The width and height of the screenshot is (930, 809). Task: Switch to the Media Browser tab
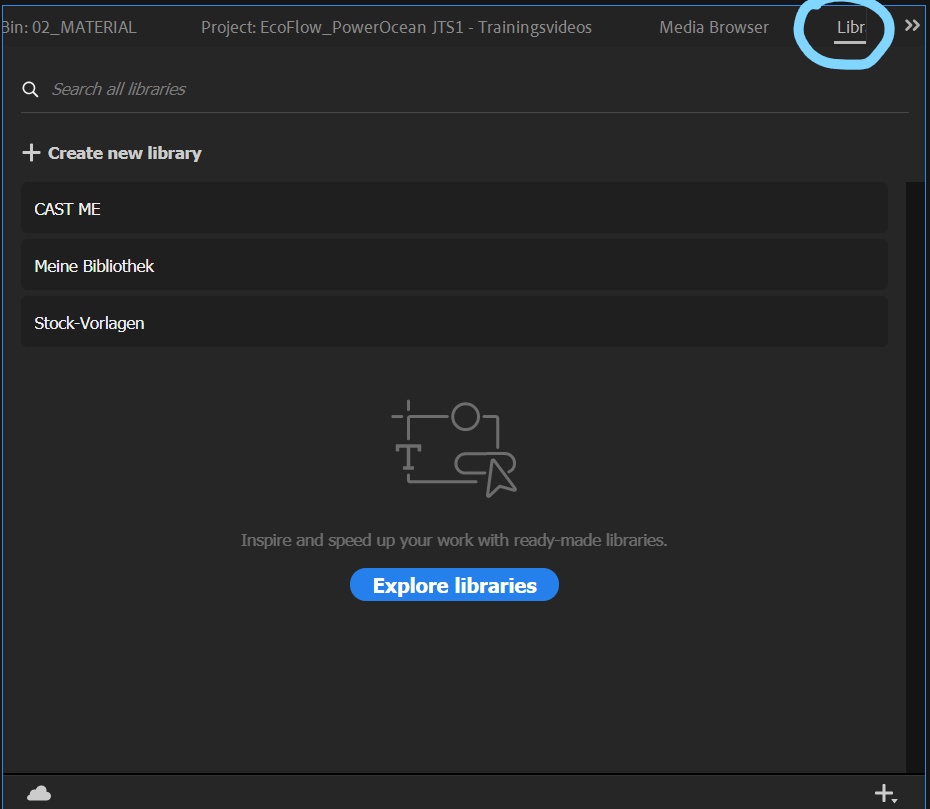(713, 27)
